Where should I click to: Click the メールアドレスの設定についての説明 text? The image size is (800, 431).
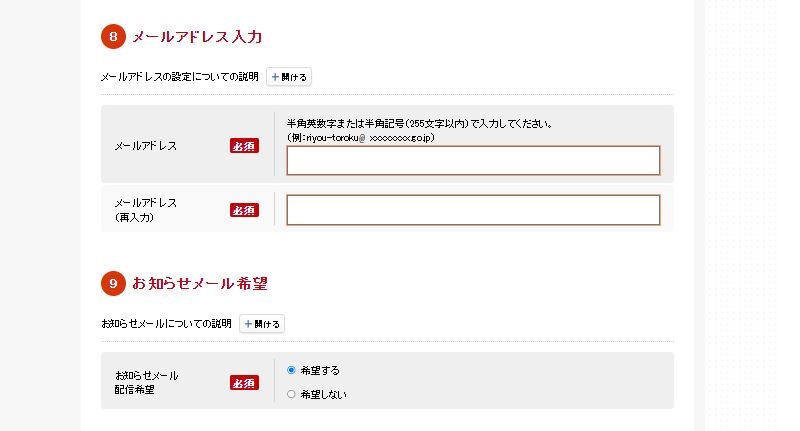pos(179,76)
